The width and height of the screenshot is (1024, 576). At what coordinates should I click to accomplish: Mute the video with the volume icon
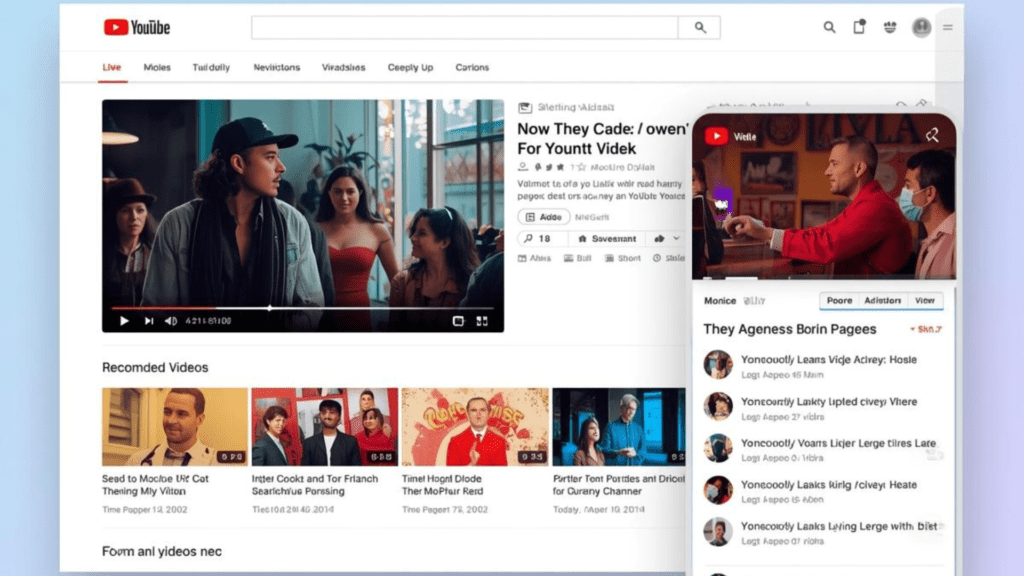(x=172, y=320)
